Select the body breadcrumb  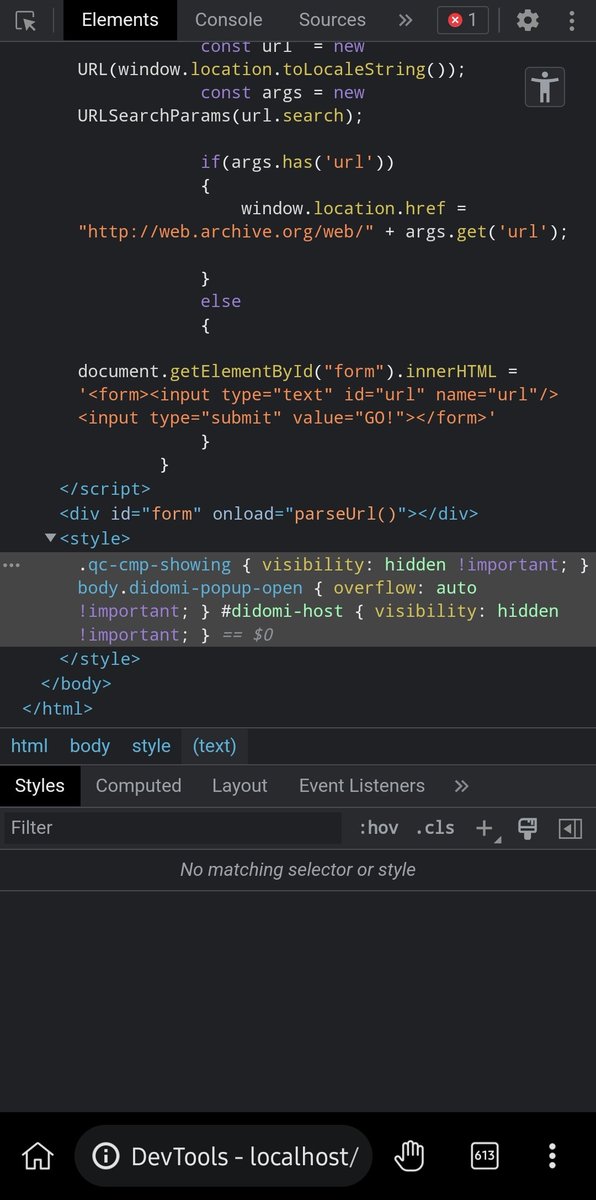point(90,746)
